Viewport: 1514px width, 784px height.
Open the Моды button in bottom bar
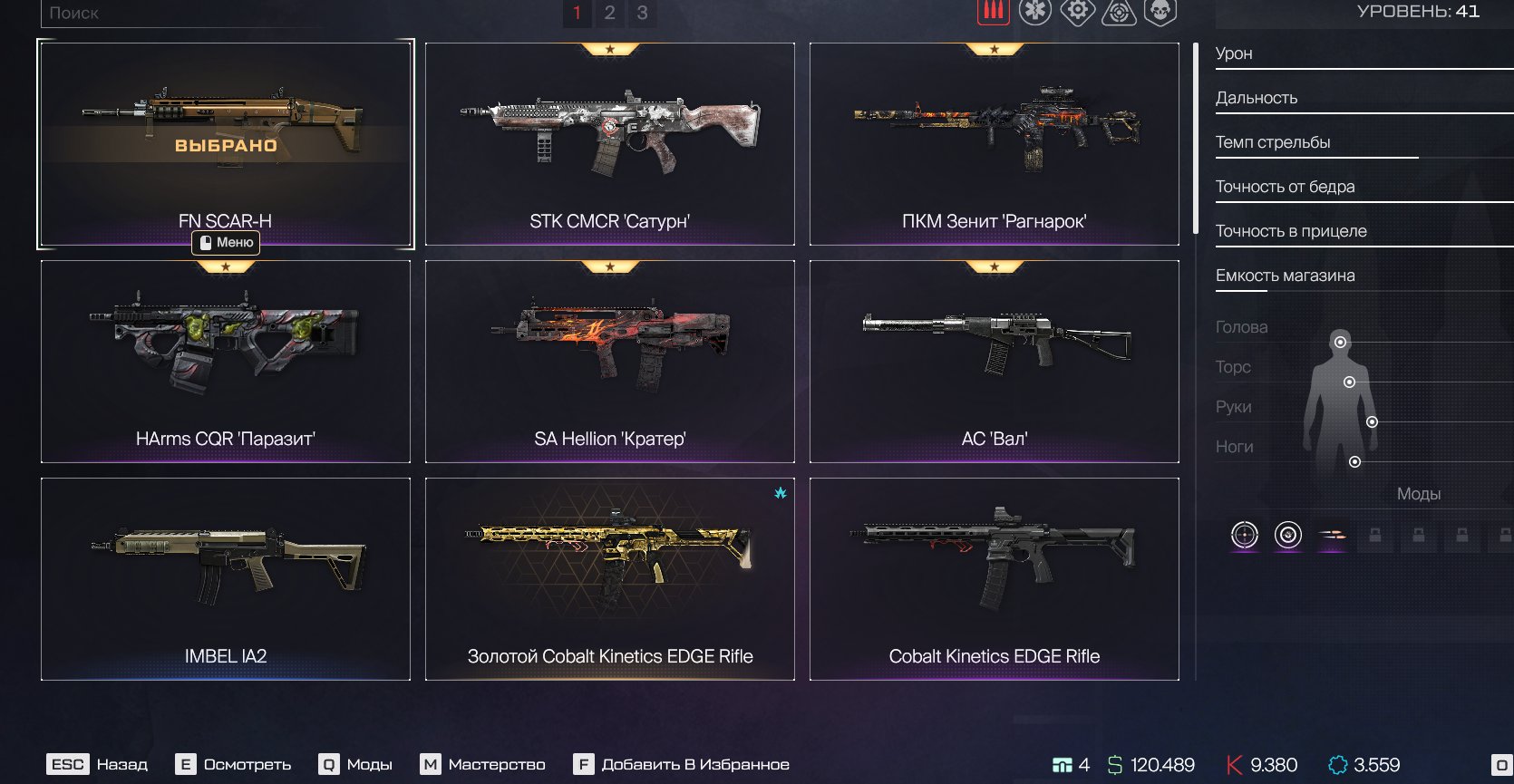355,765
